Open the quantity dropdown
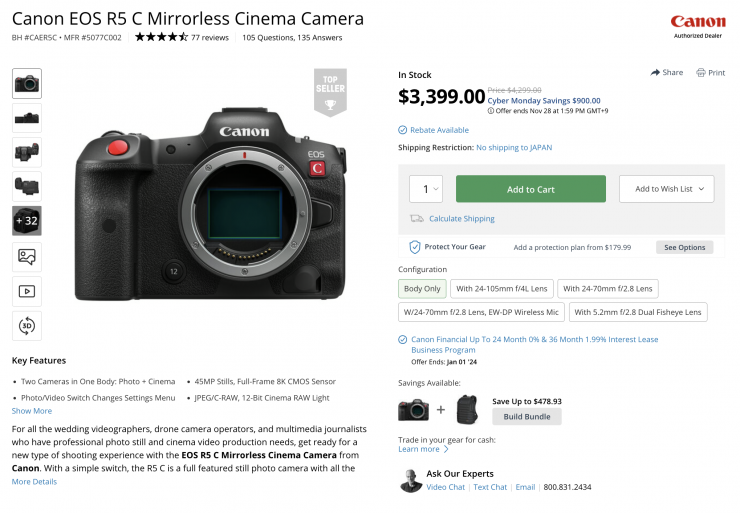 [x=425, y=189]
